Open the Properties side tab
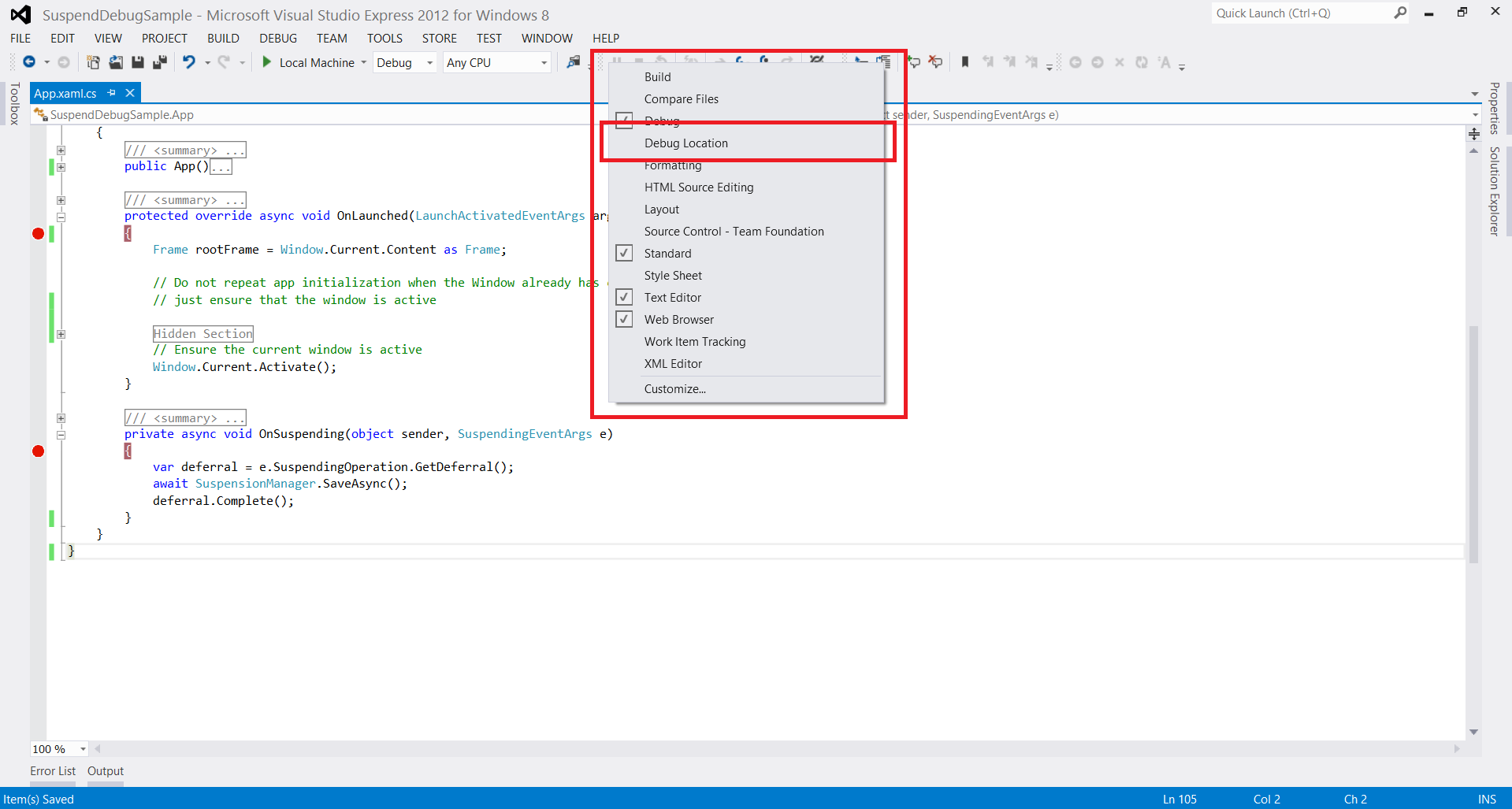 point(1494,108)
